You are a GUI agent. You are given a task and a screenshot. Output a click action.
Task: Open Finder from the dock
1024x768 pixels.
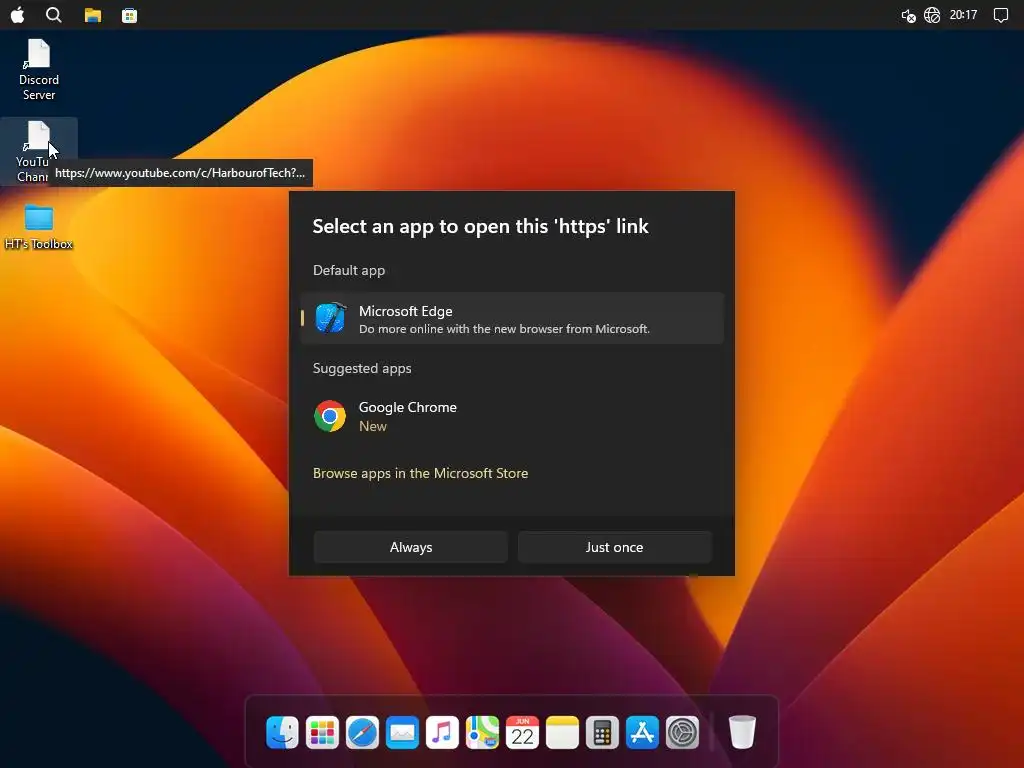click(282, 732)
